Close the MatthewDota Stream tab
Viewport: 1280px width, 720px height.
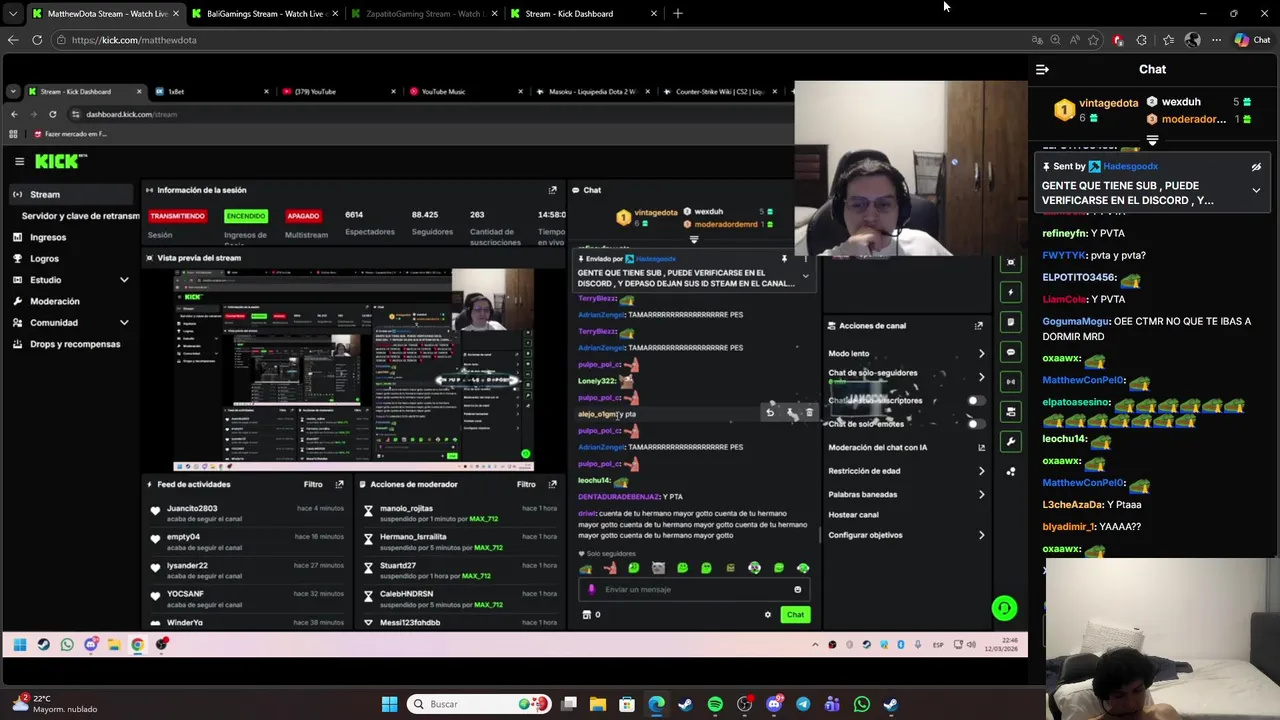(x=176, y=14)
